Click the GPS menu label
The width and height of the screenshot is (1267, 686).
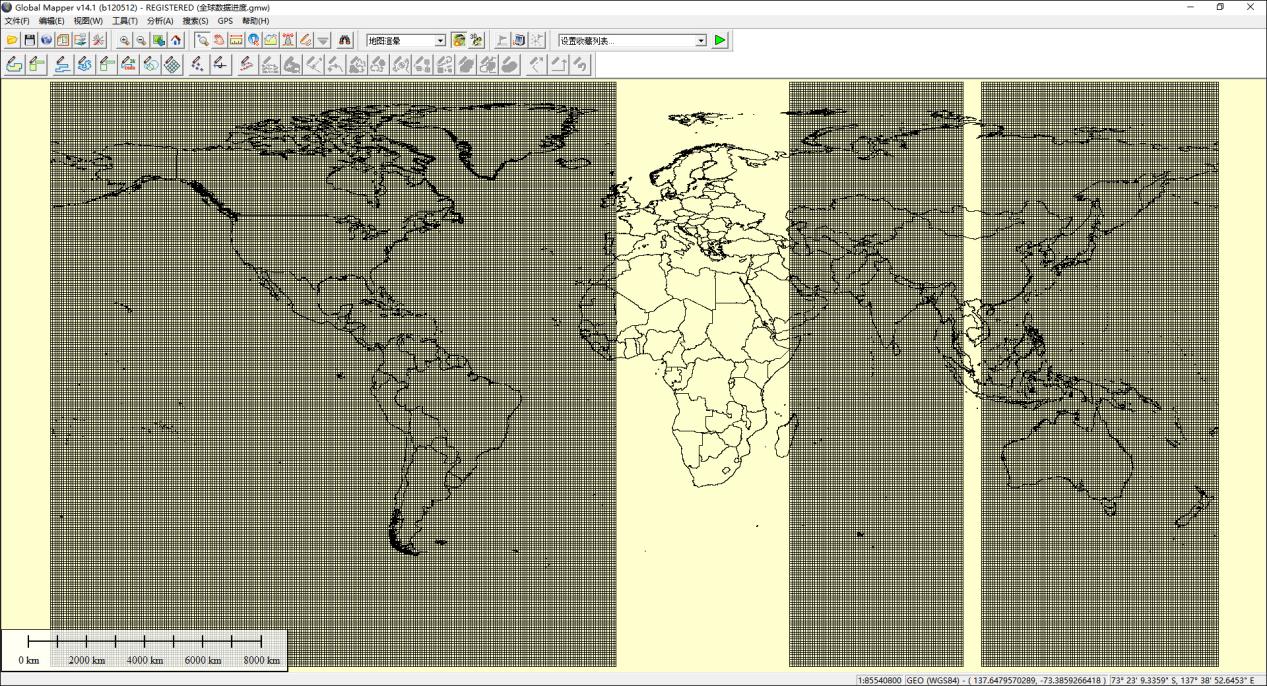(x=225, y=21)
